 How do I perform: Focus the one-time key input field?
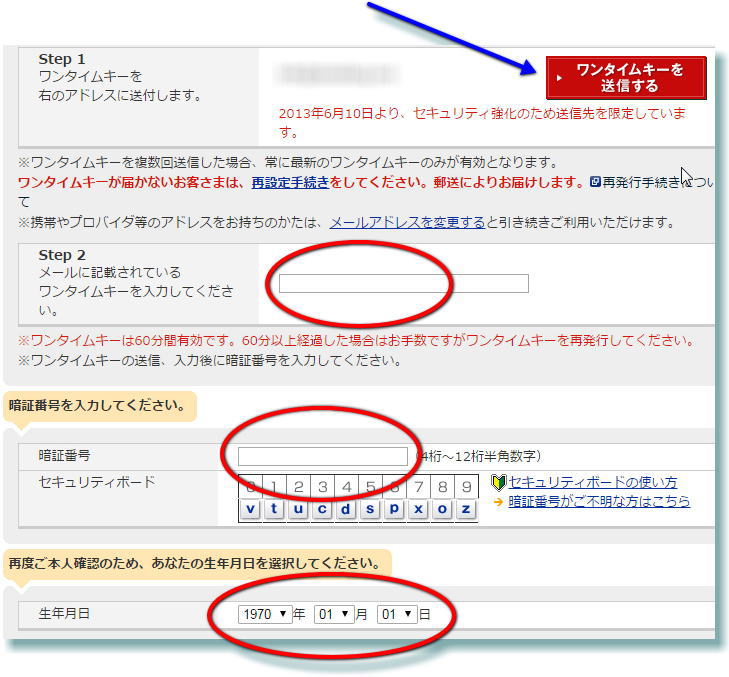click(403, 284)
